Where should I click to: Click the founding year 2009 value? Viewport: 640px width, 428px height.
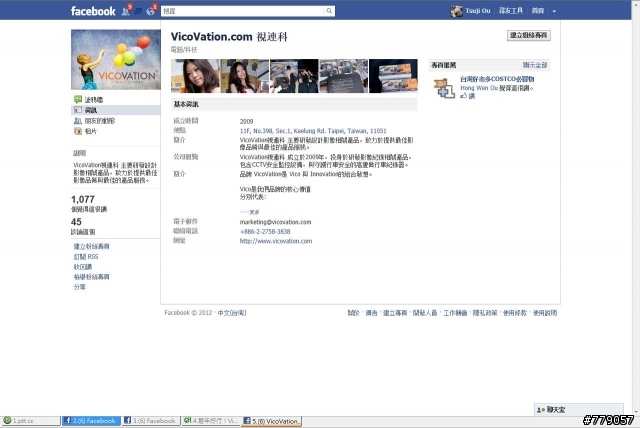pyautogui.click(x=247, y=121)
